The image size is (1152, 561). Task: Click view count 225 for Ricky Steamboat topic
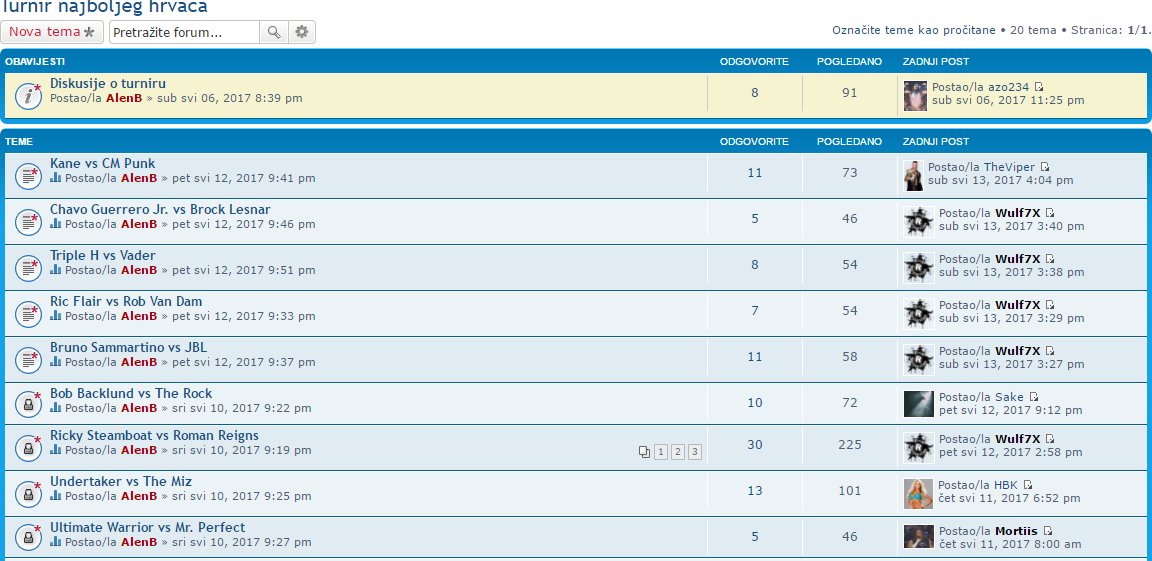tap(850, 445)
